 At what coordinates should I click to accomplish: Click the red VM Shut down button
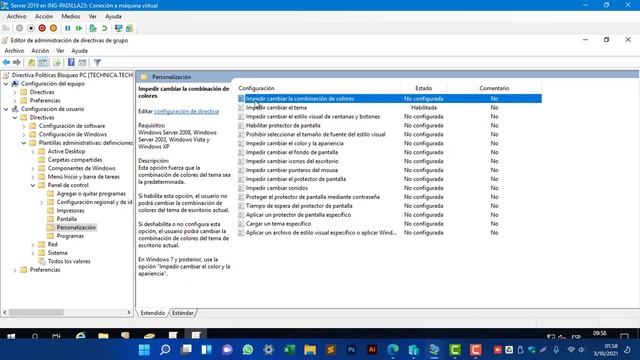pyautogui.click(x=42, y=28)
